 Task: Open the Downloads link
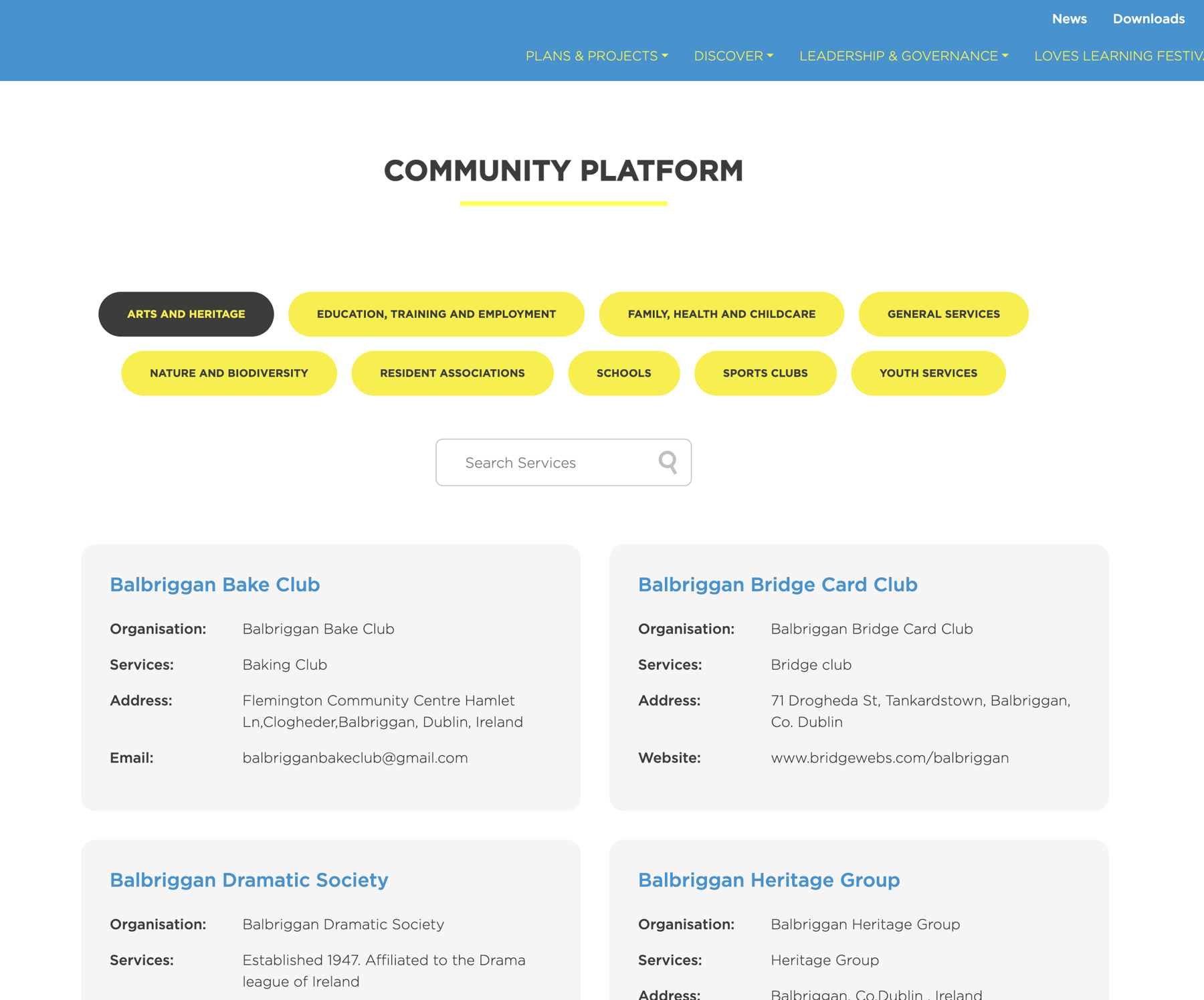pos(1148,19)
